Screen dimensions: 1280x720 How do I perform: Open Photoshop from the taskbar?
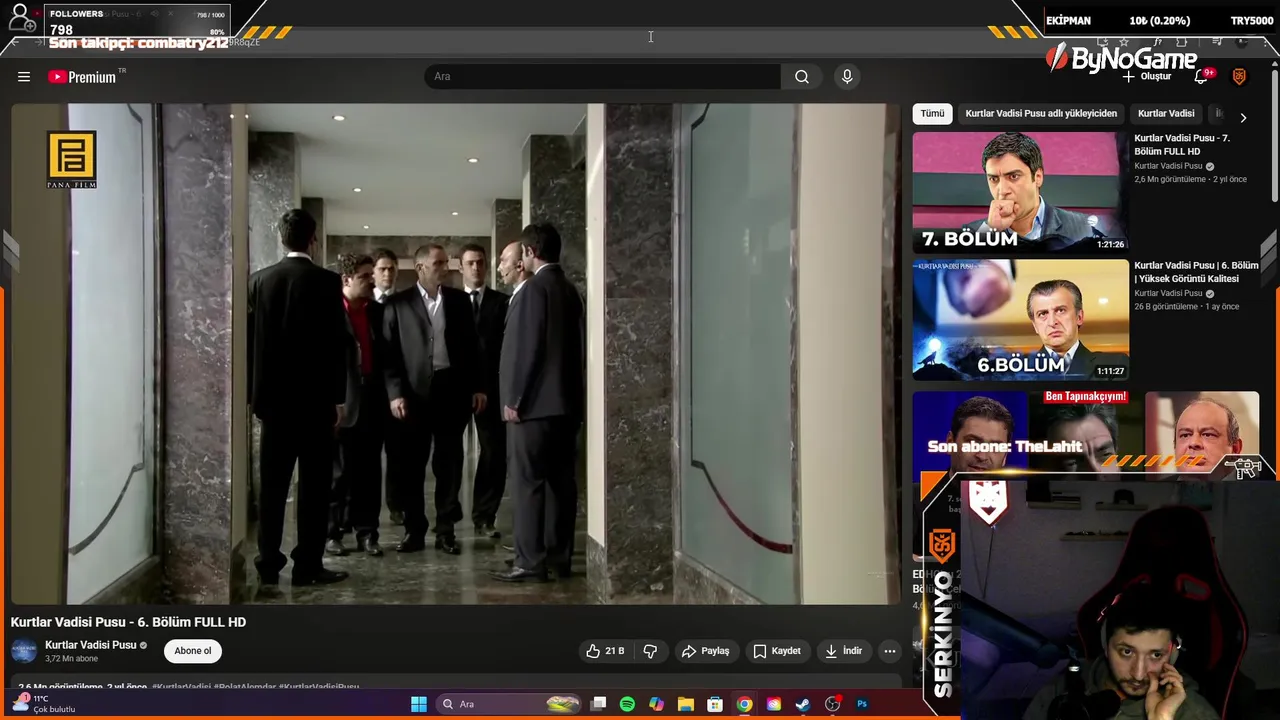[862, 704]
